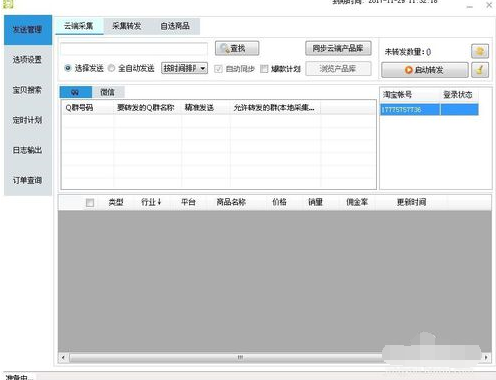Screen dimensions: 496x380
Task: Expand the 按时间排序 dropdown
Action: pyautogui.click(x=184, y=68)
